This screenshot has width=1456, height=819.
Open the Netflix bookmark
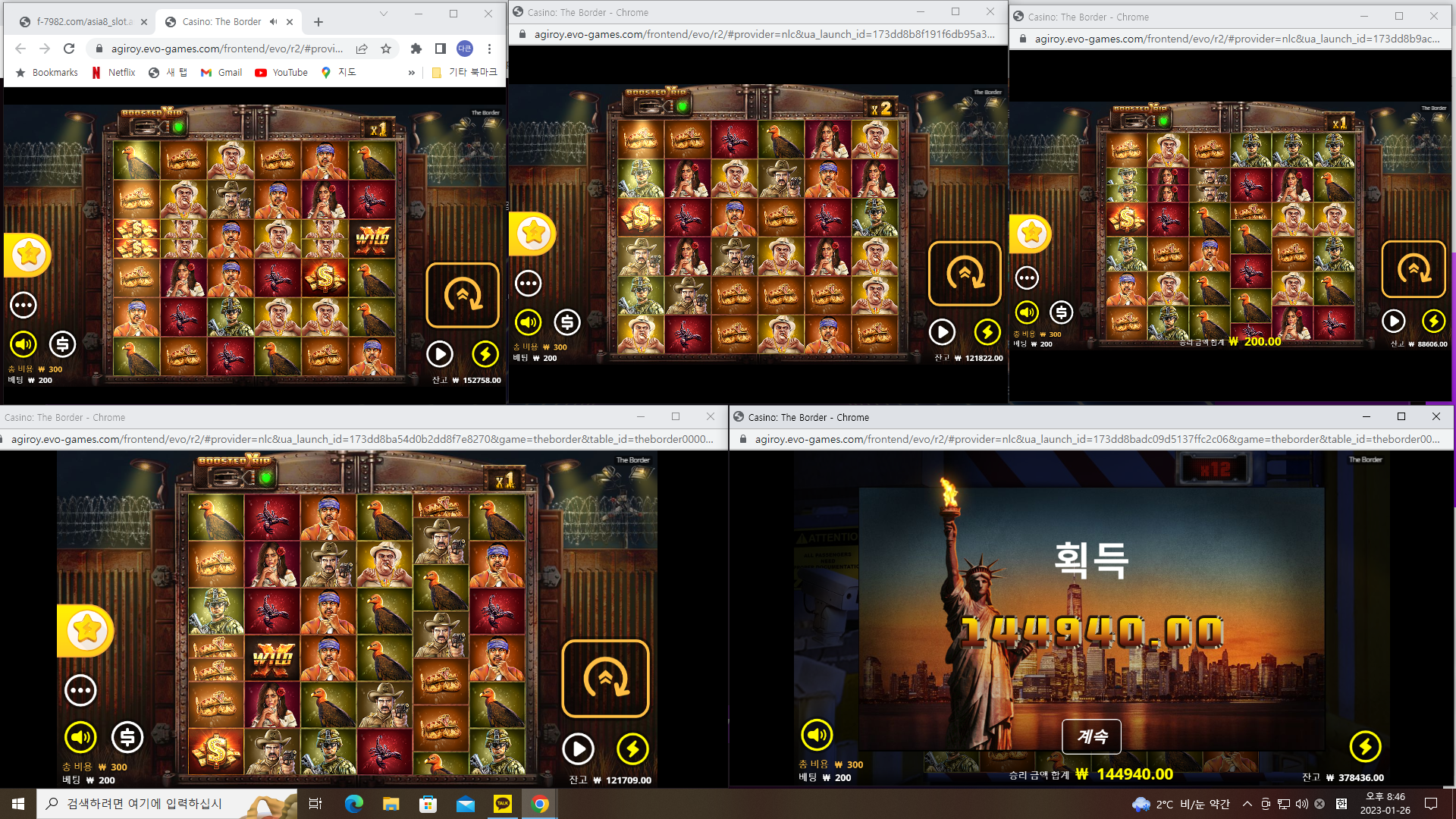(x=113, y=73)
